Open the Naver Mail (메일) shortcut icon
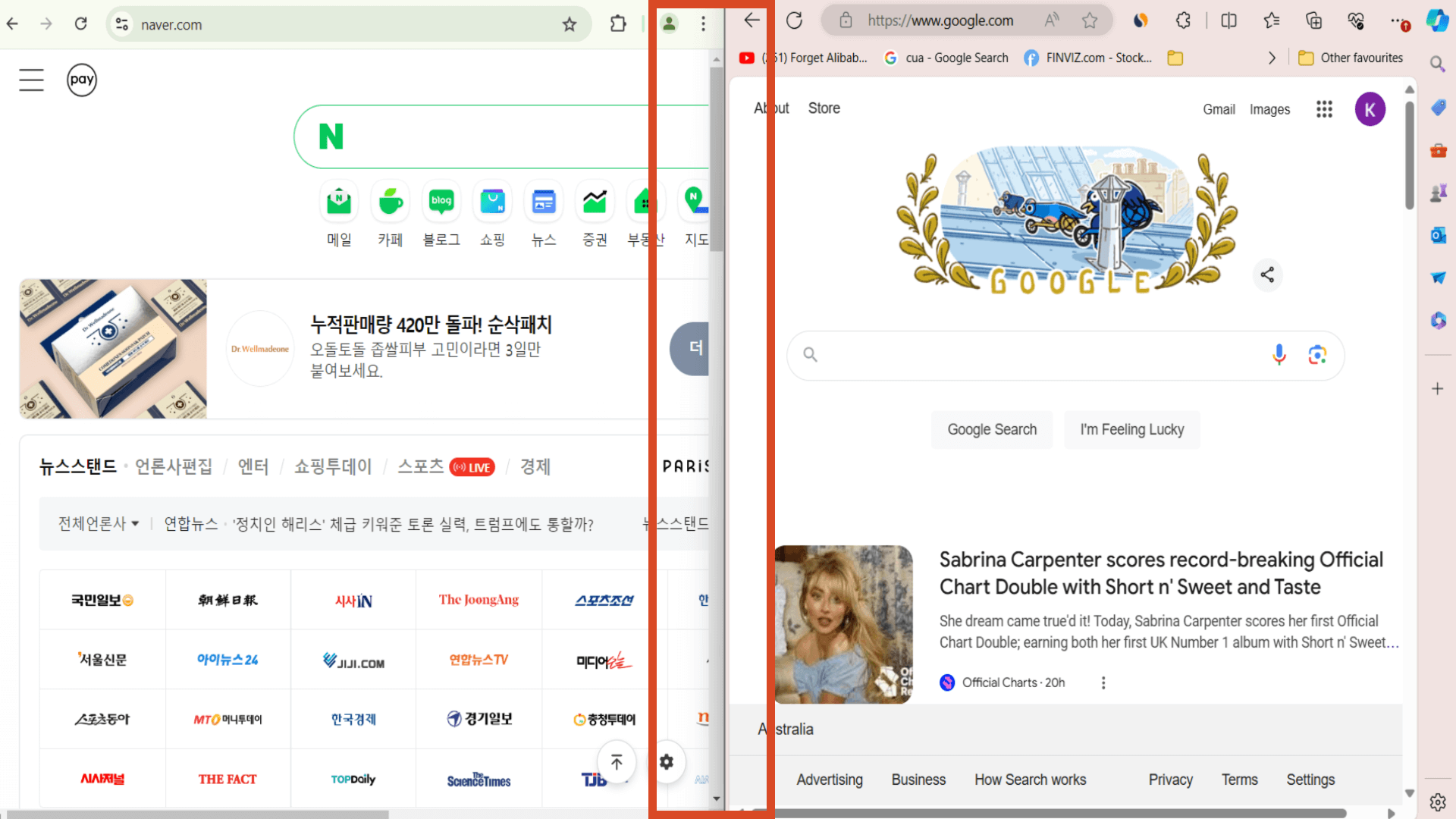 pyautogui.click(x=339, y=202)
